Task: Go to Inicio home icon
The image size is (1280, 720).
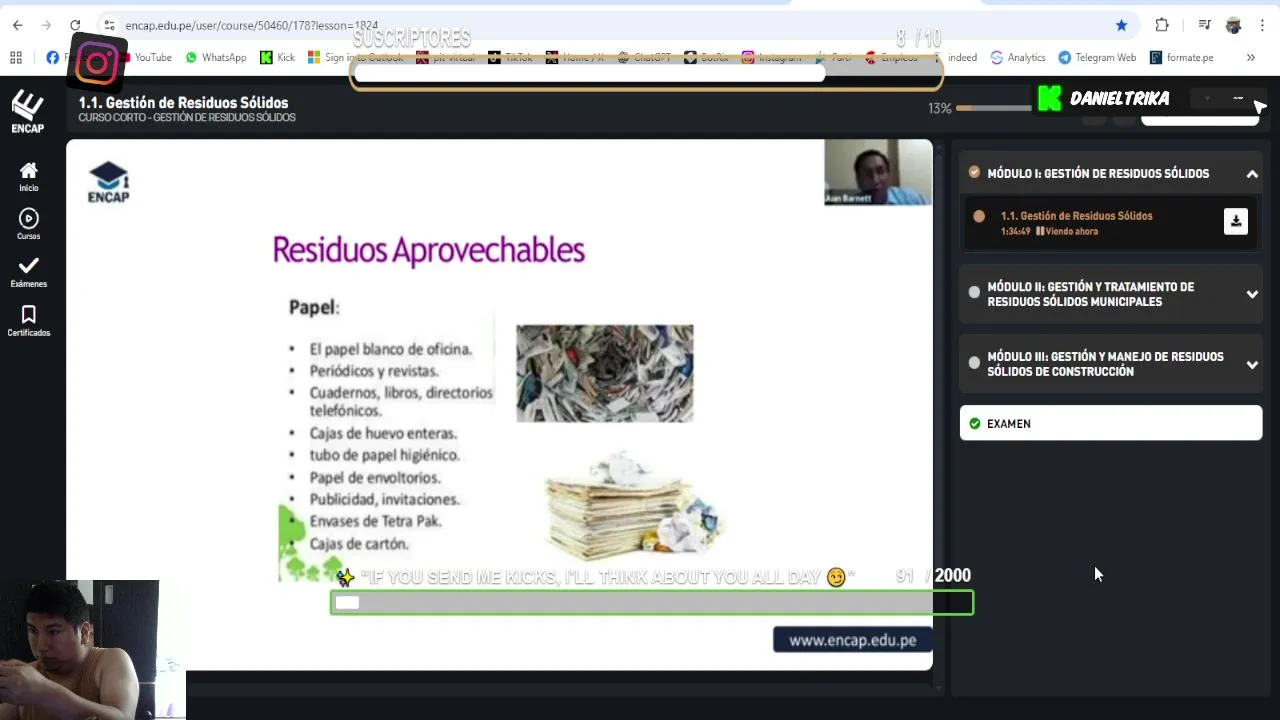Action: 28,176
